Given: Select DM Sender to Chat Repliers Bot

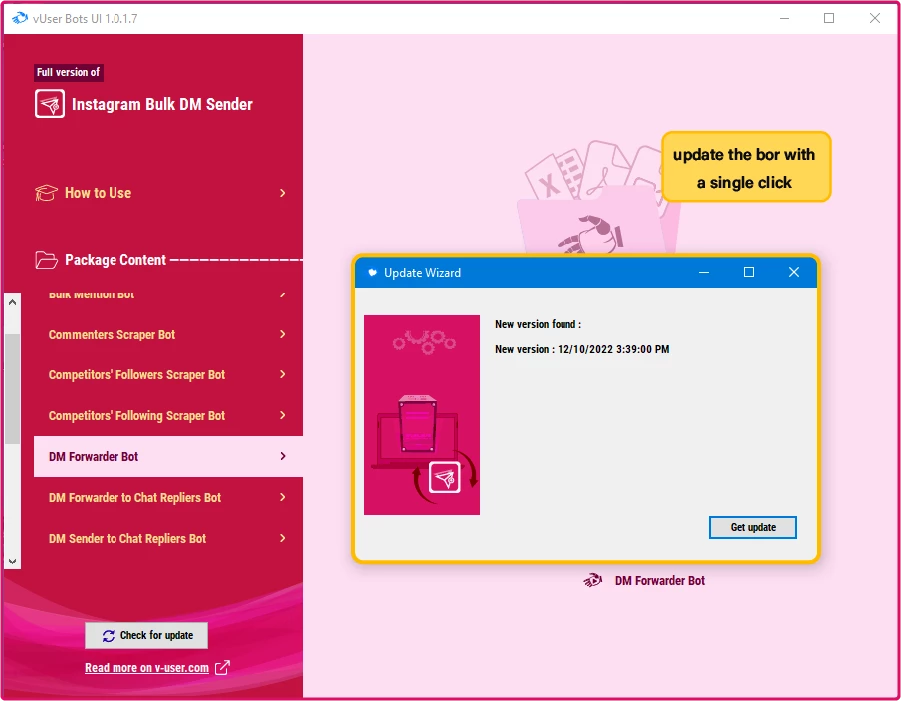Looking at the screenshot, I should [x=168, y=538].
